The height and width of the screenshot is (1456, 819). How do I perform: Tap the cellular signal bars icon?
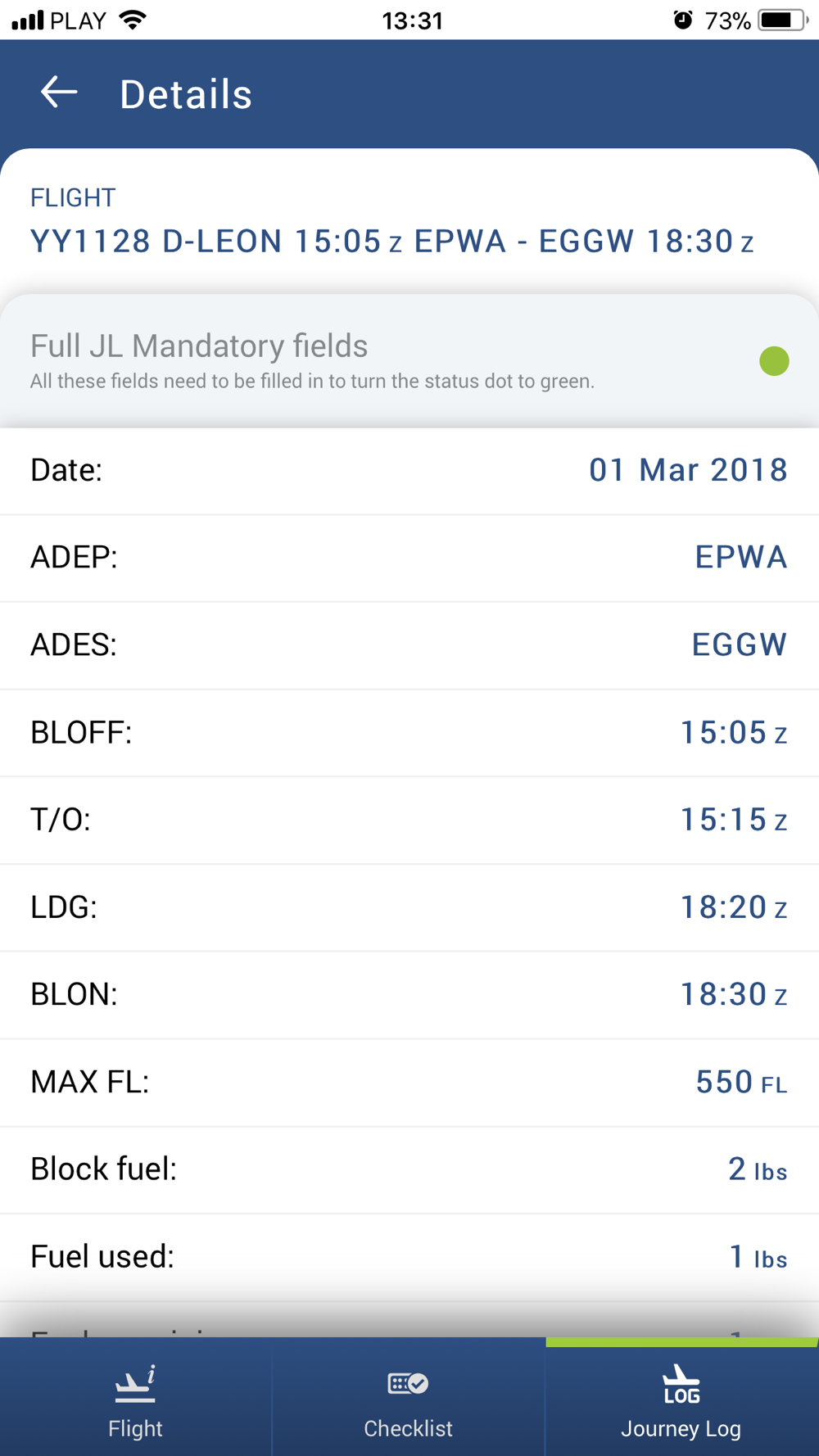[x=28, y=20]
